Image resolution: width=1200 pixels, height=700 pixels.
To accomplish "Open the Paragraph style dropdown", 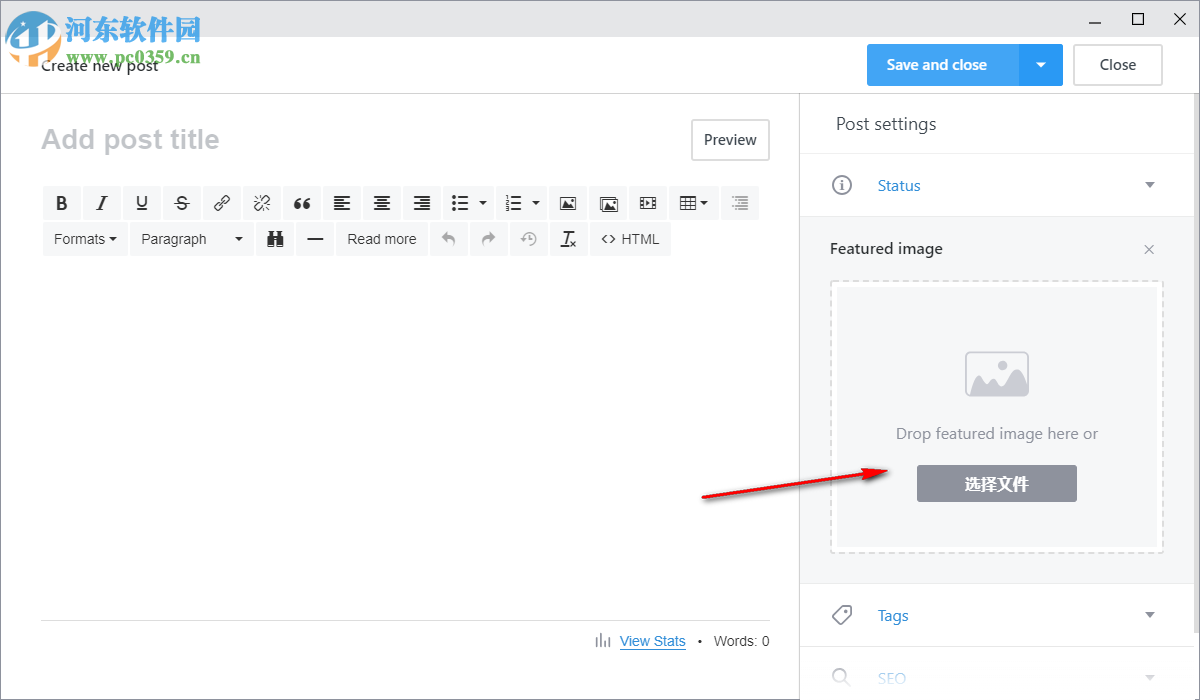I will pyautogui.click(x=192, y=239).
